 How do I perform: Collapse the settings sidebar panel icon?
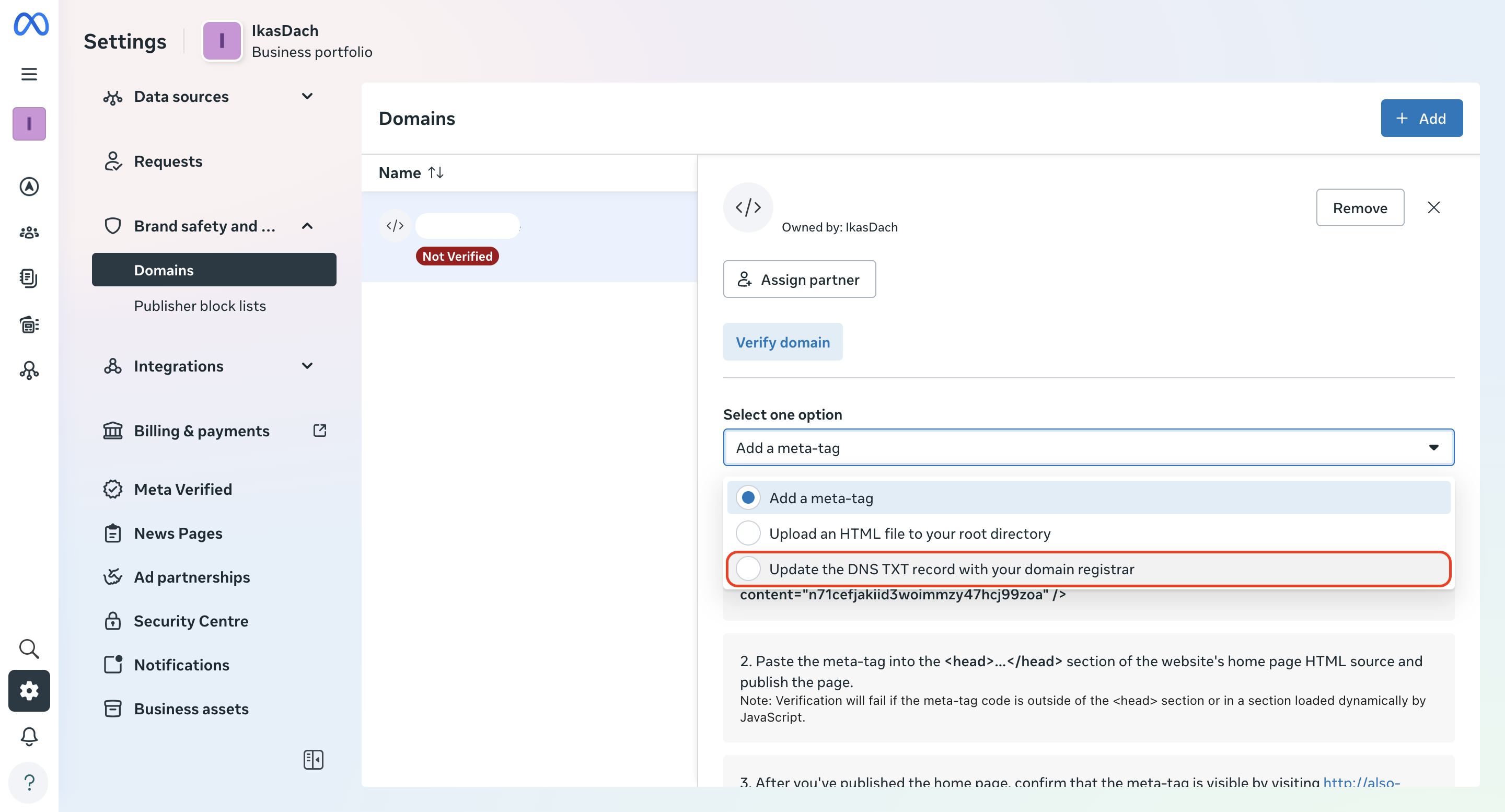[313, 759]
